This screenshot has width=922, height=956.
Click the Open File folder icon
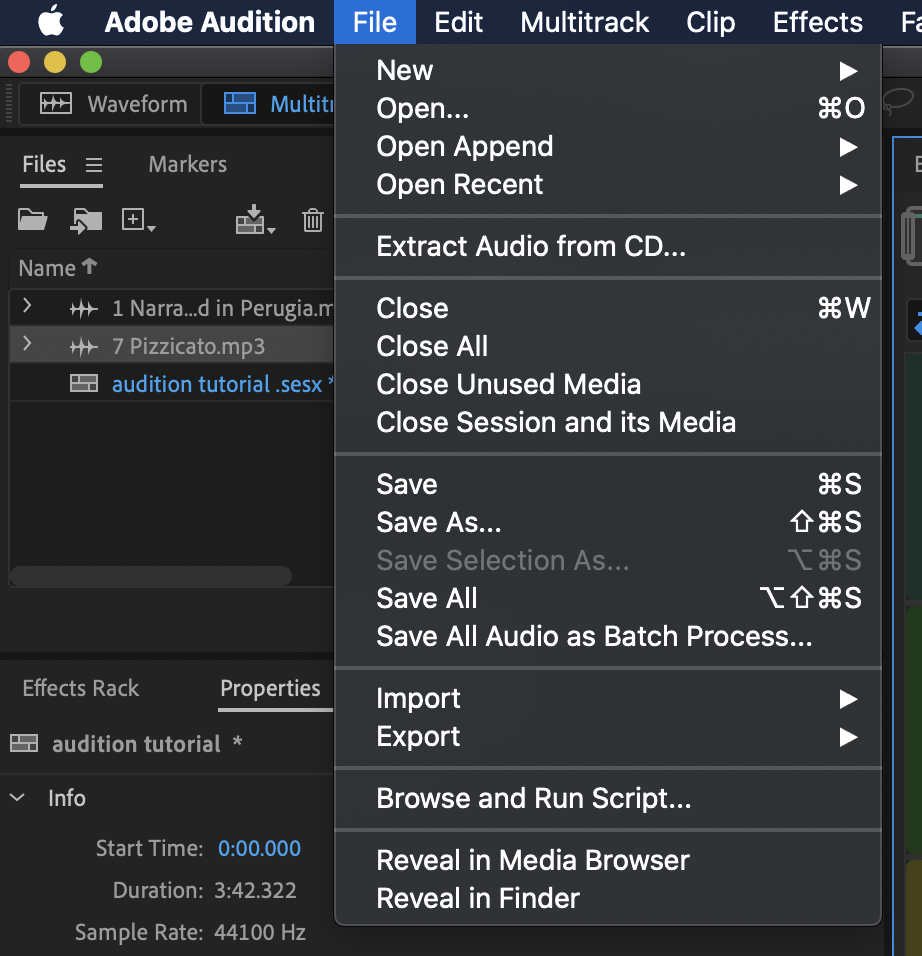point(32,219)
